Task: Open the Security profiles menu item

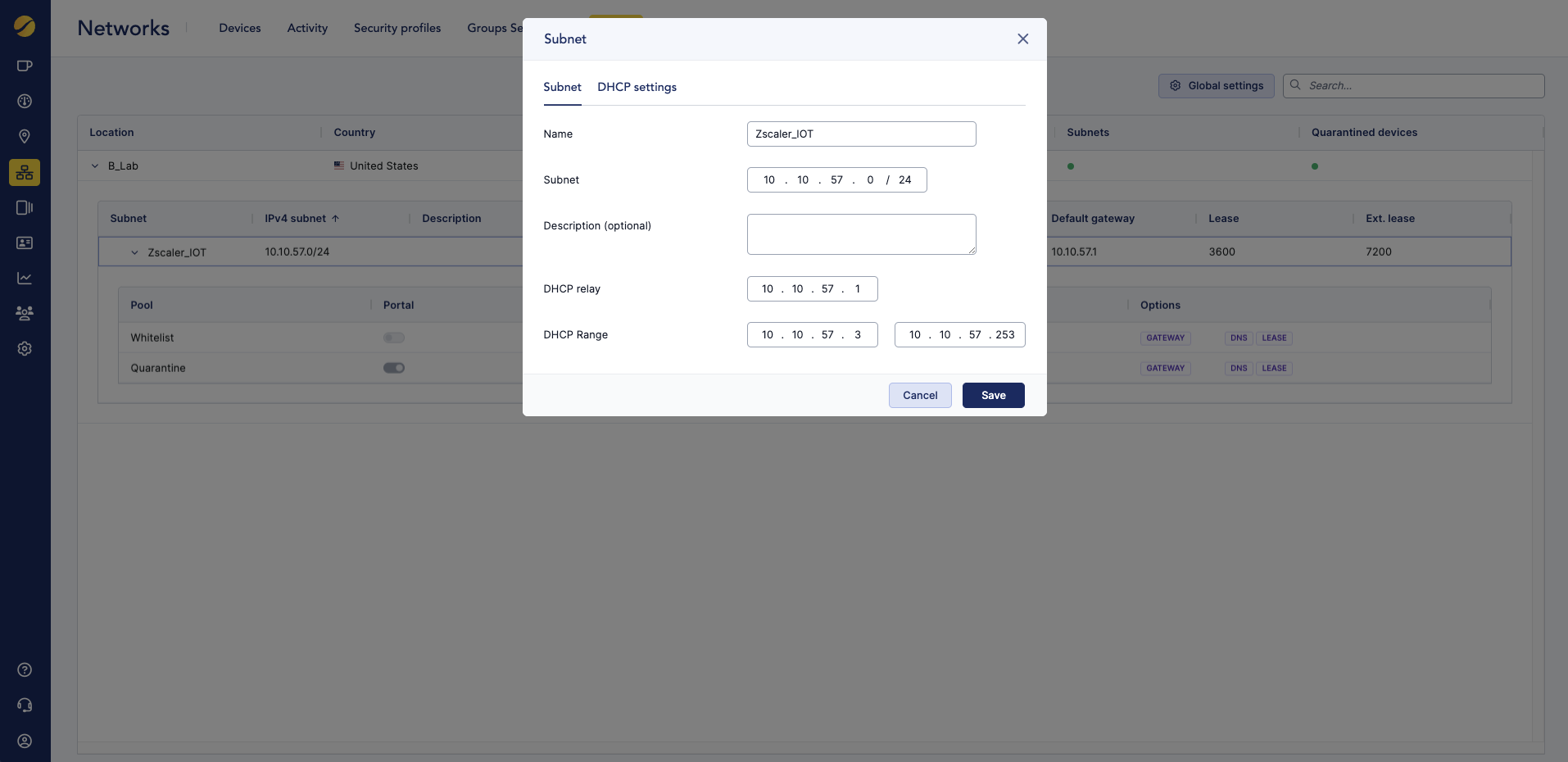Action: tap(397, 29)
